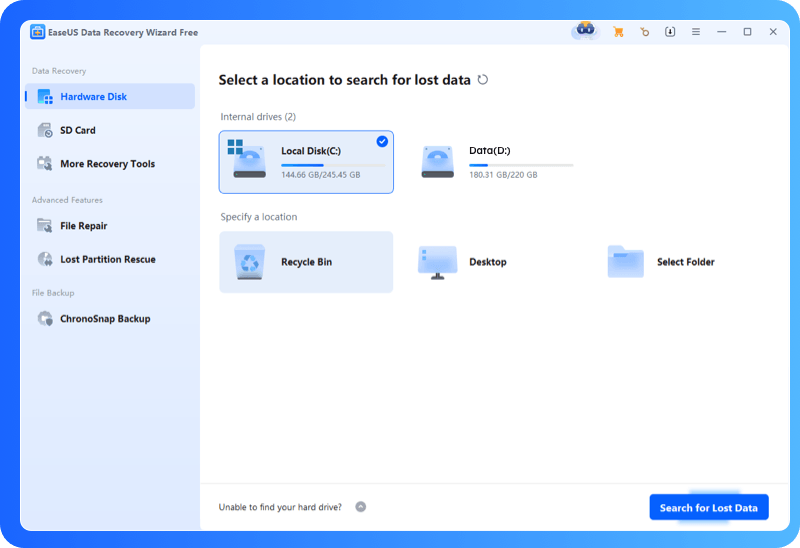Click the Hardware Disk icon
This screenshot has width=800, height=548.
click(x=45, y=96)
